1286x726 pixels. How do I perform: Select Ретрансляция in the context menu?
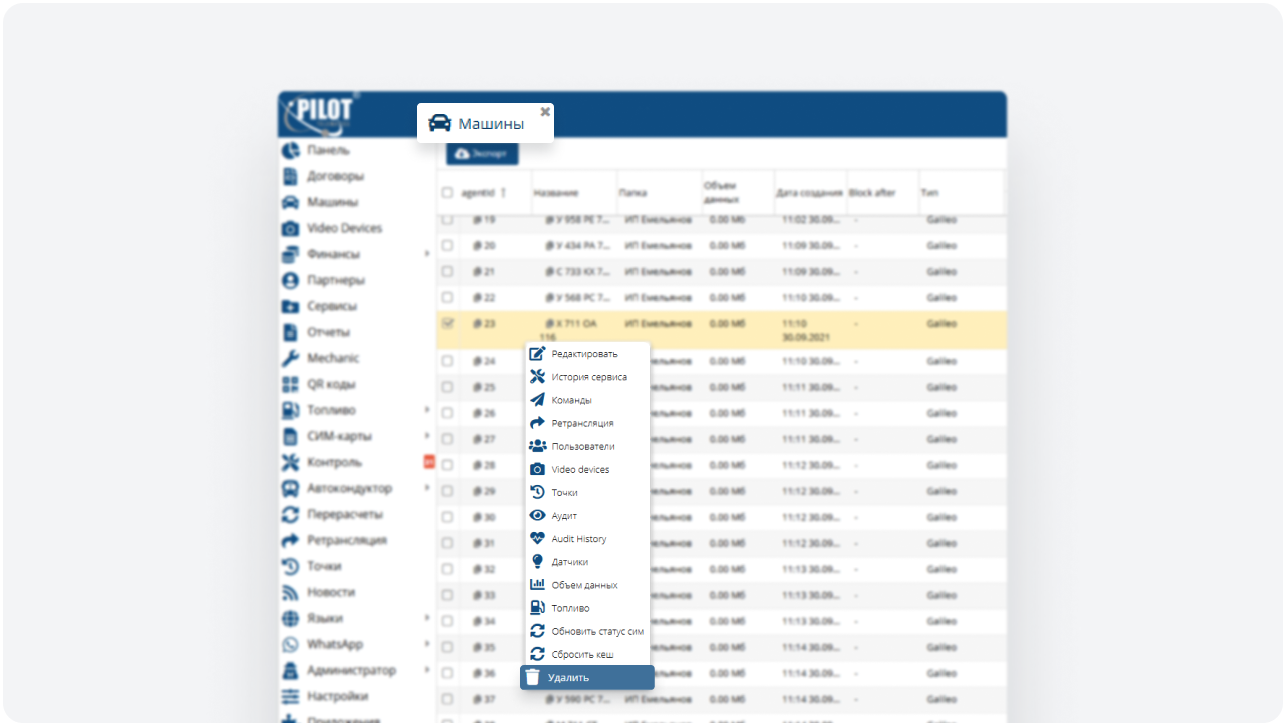(582, 424)
